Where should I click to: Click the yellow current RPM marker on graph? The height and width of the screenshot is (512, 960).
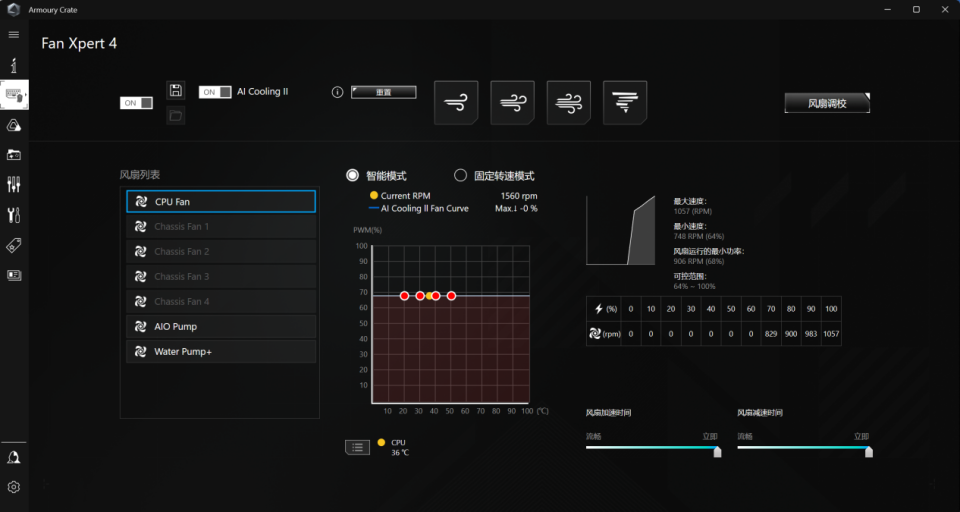tap(429, 296)
